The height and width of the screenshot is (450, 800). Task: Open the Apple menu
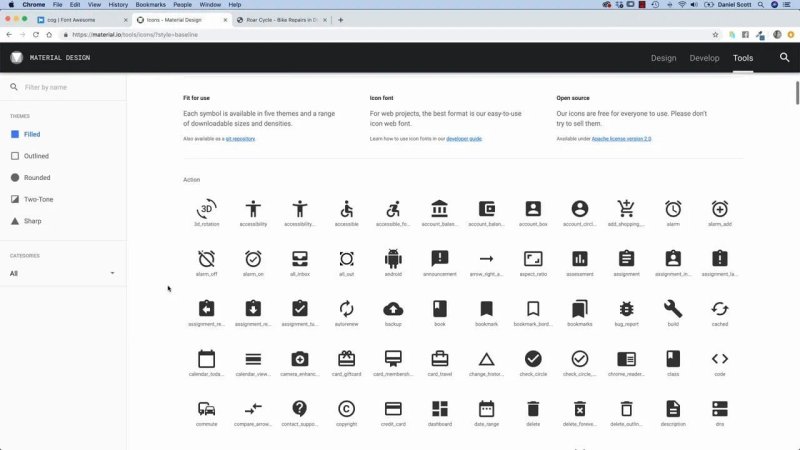[11, 5]
